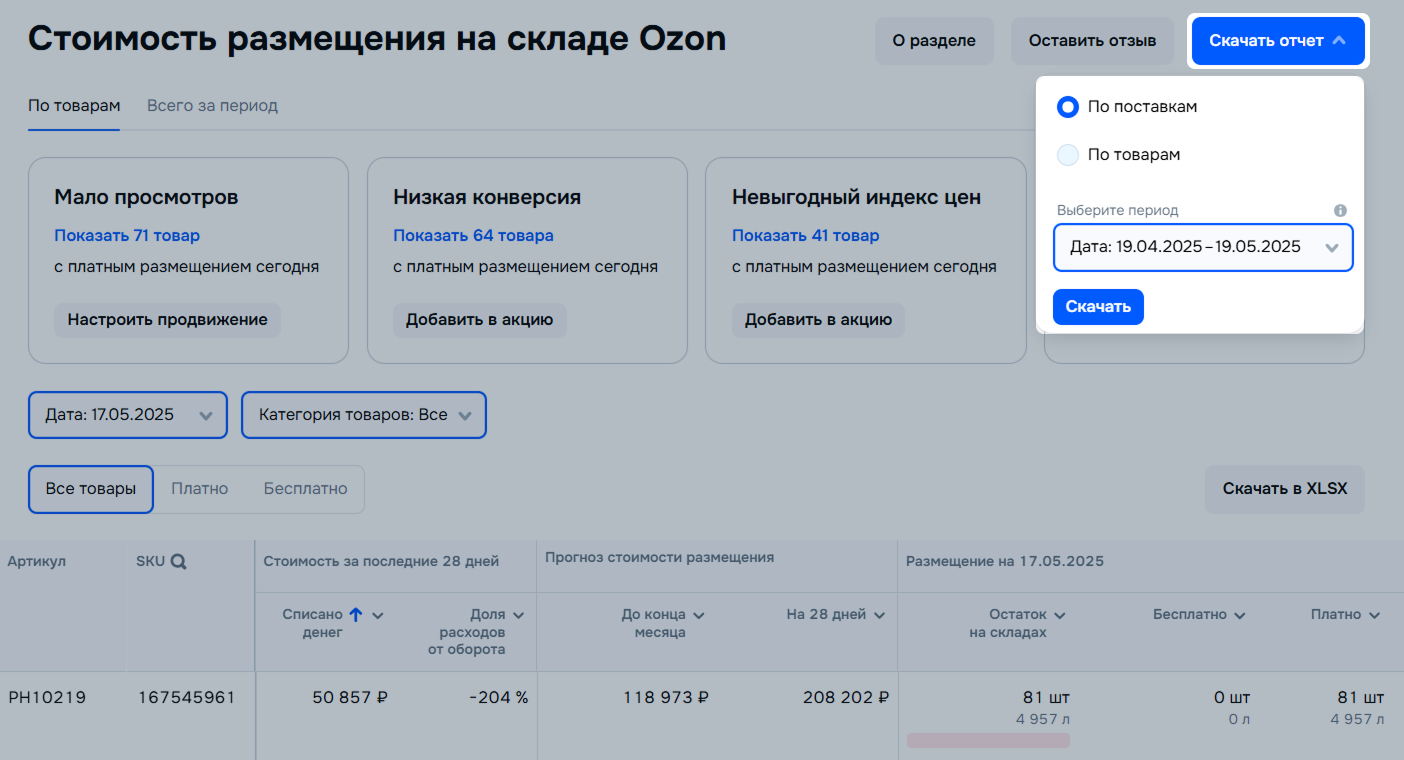This screenshot has height=760, width=1404.
Task: Click the 118 973 ₽ forecast cell
Action: 666,698
